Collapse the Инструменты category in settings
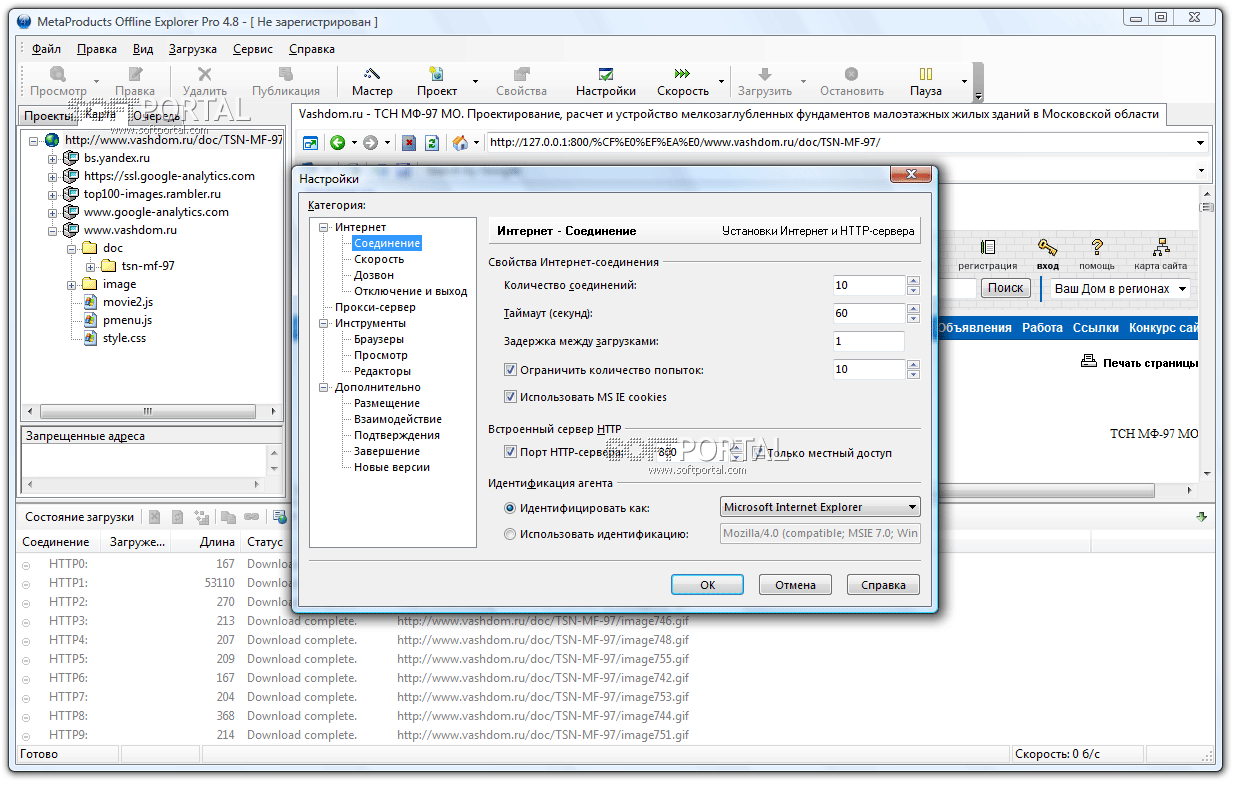 pyautogui.click(x=324, y=323)
